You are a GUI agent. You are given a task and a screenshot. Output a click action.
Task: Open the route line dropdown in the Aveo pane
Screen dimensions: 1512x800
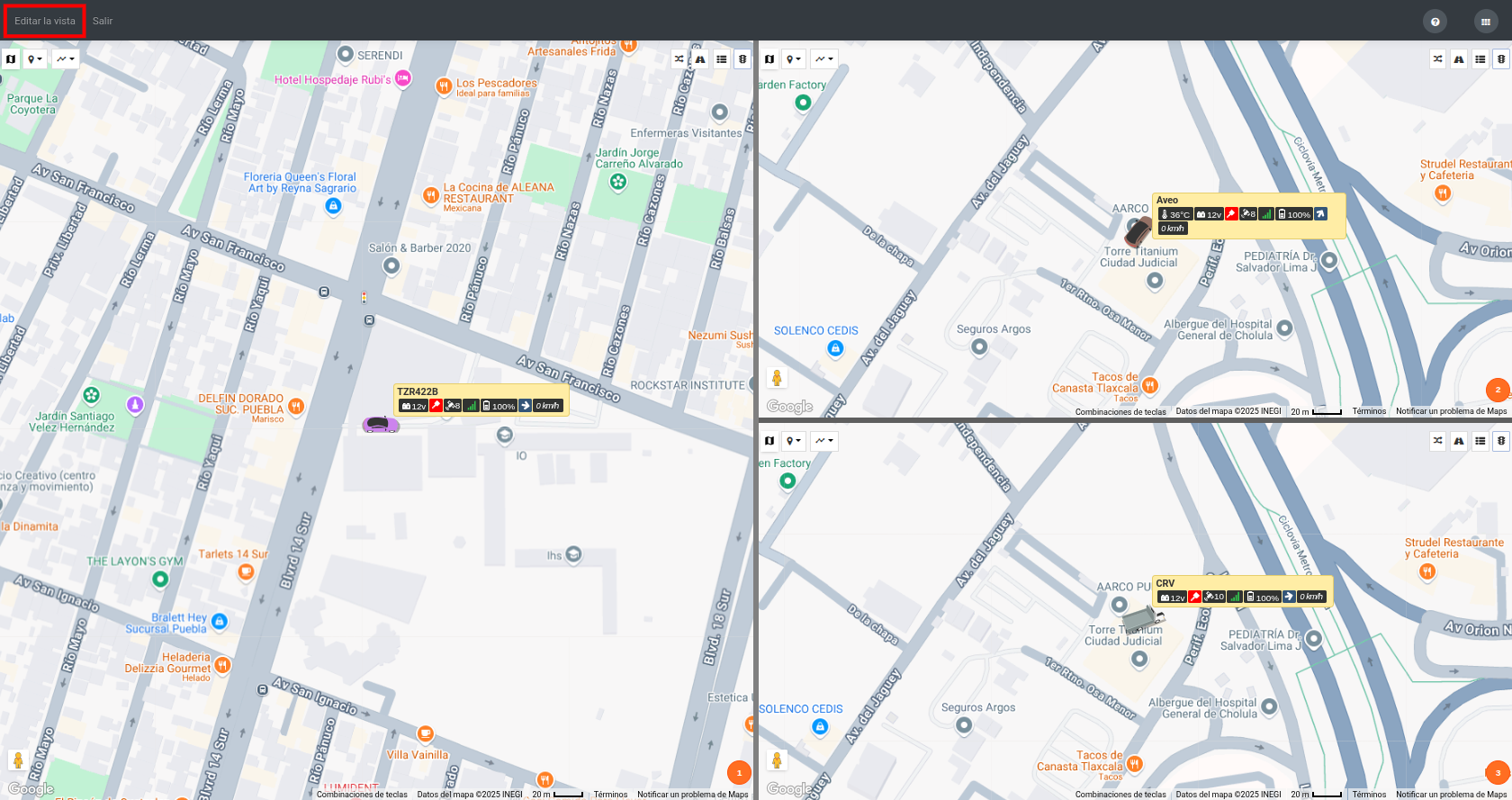tap(824, 59)
